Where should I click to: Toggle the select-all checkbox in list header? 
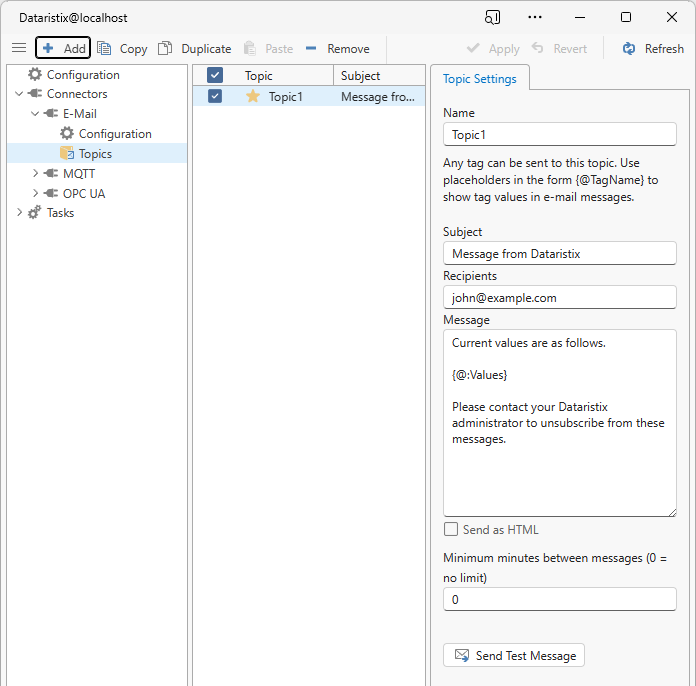[x=215, y=75]
